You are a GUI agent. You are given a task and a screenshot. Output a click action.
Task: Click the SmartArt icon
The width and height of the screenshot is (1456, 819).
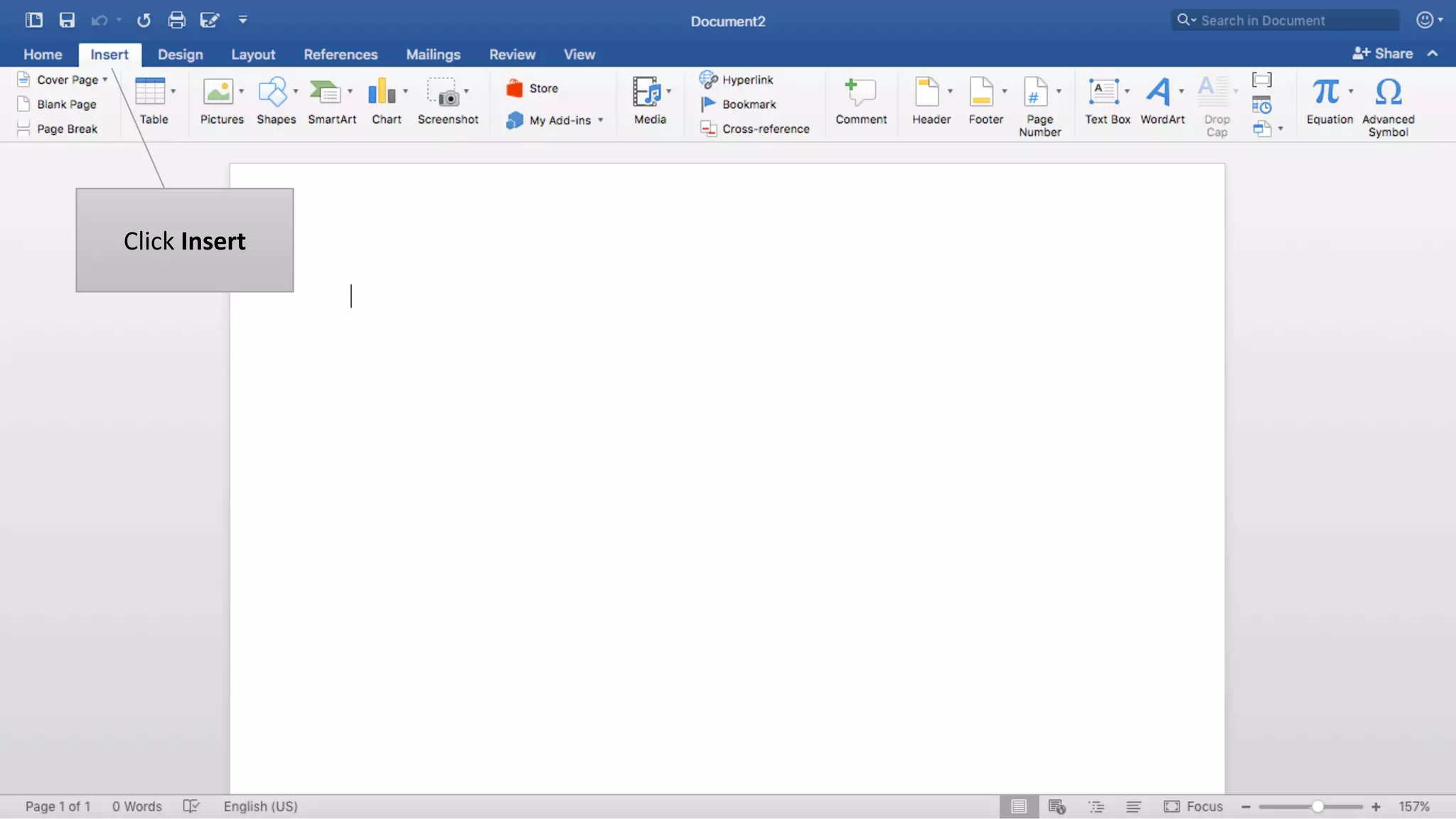click(326, 92)
